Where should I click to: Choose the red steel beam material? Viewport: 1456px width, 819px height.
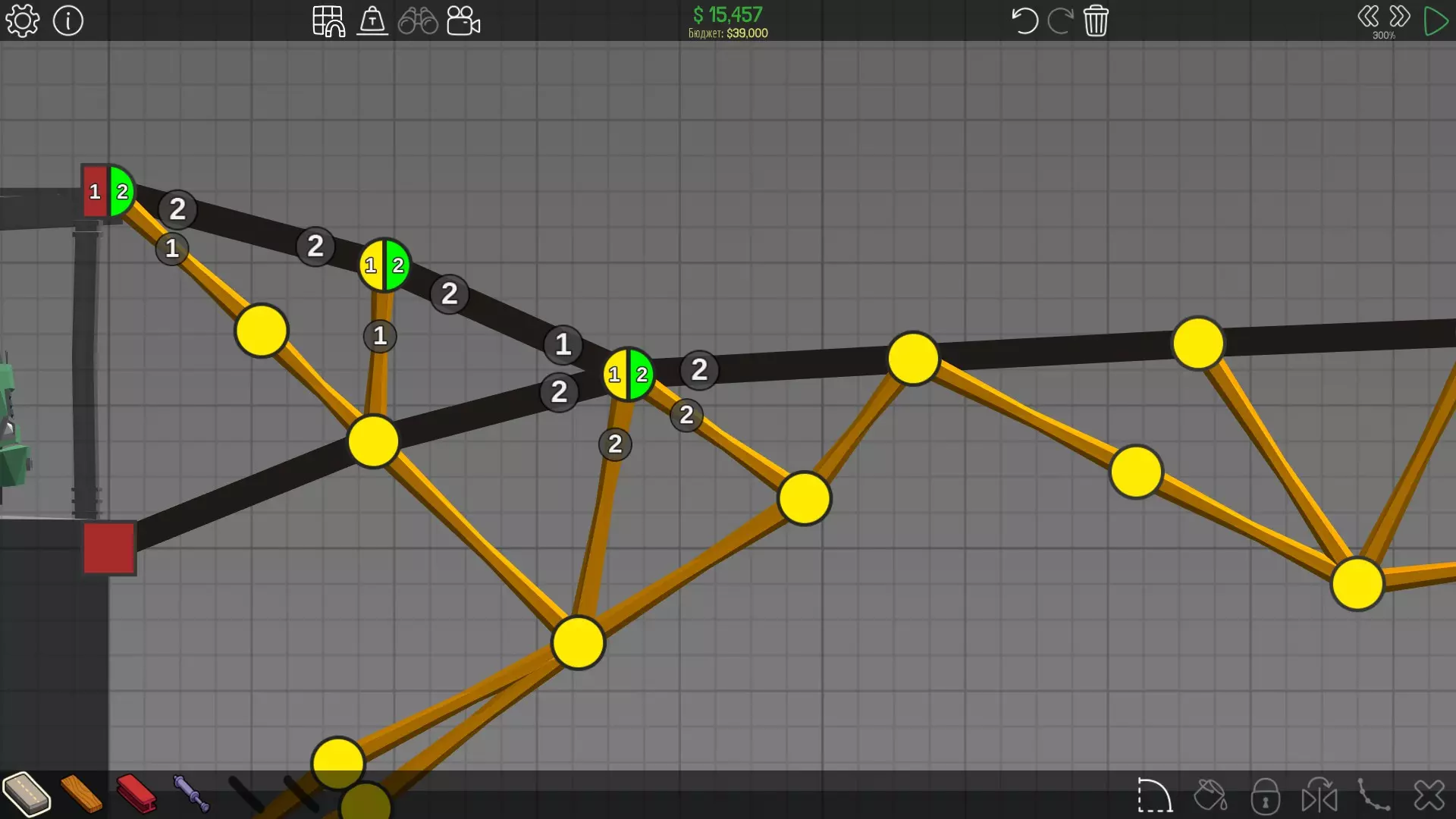[x=136, y=794]
